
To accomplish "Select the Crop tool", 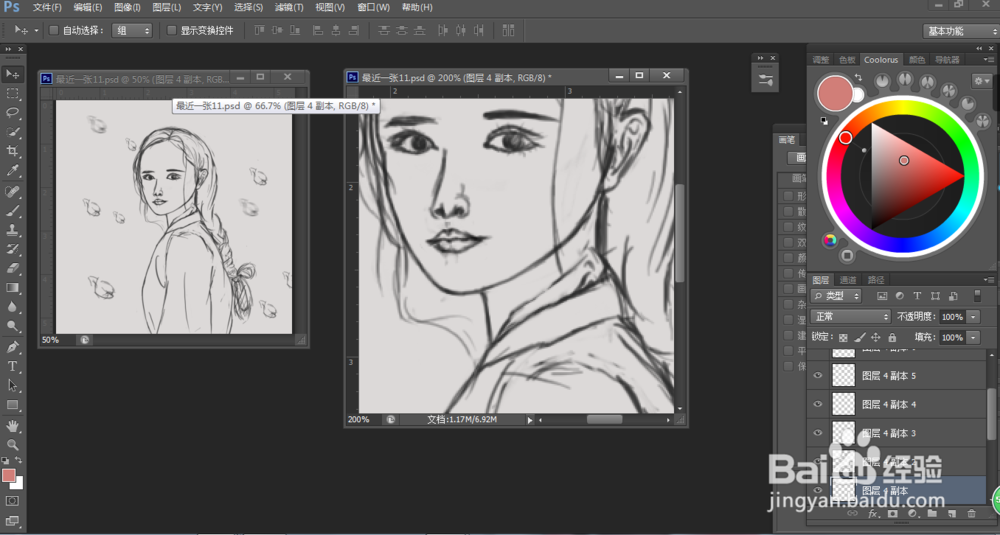I will click(13, 151).
